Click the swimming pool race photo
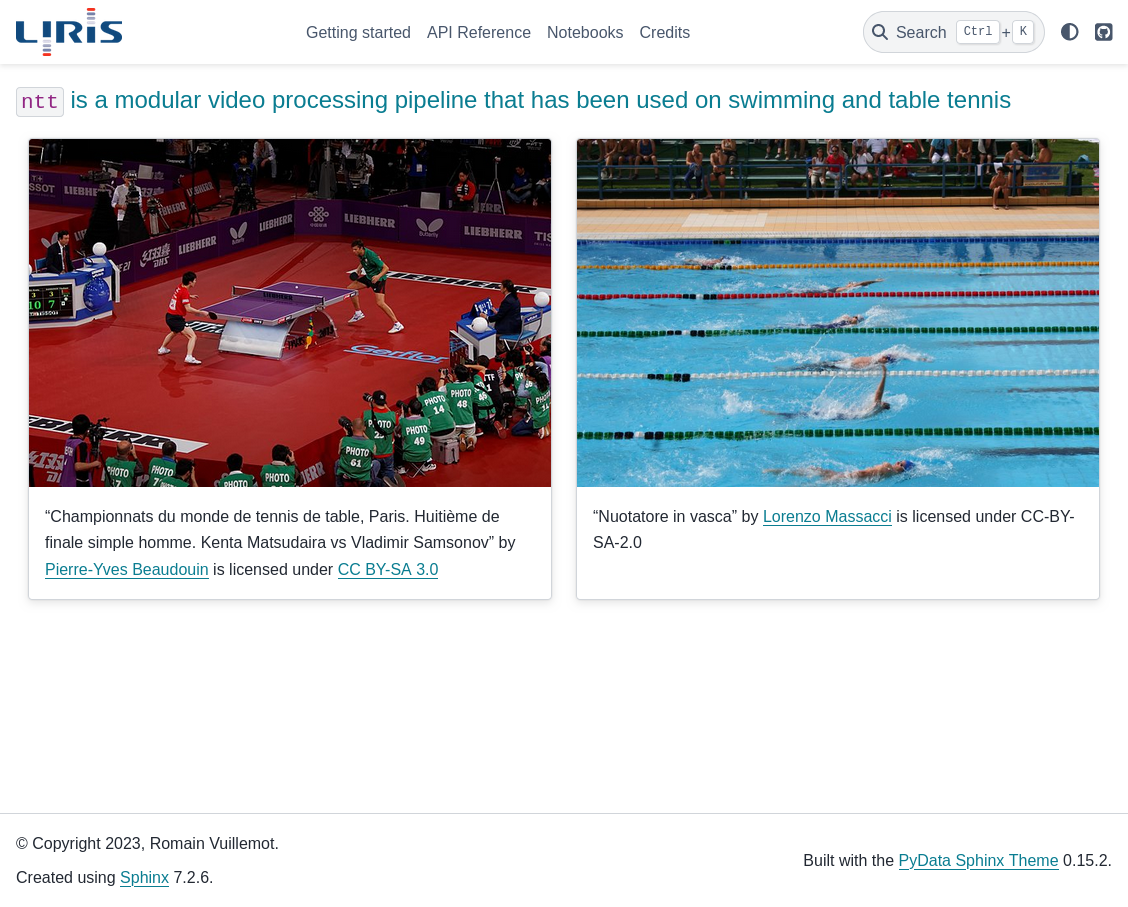The height and width of the screenshot is (907, 1128). 838,313
